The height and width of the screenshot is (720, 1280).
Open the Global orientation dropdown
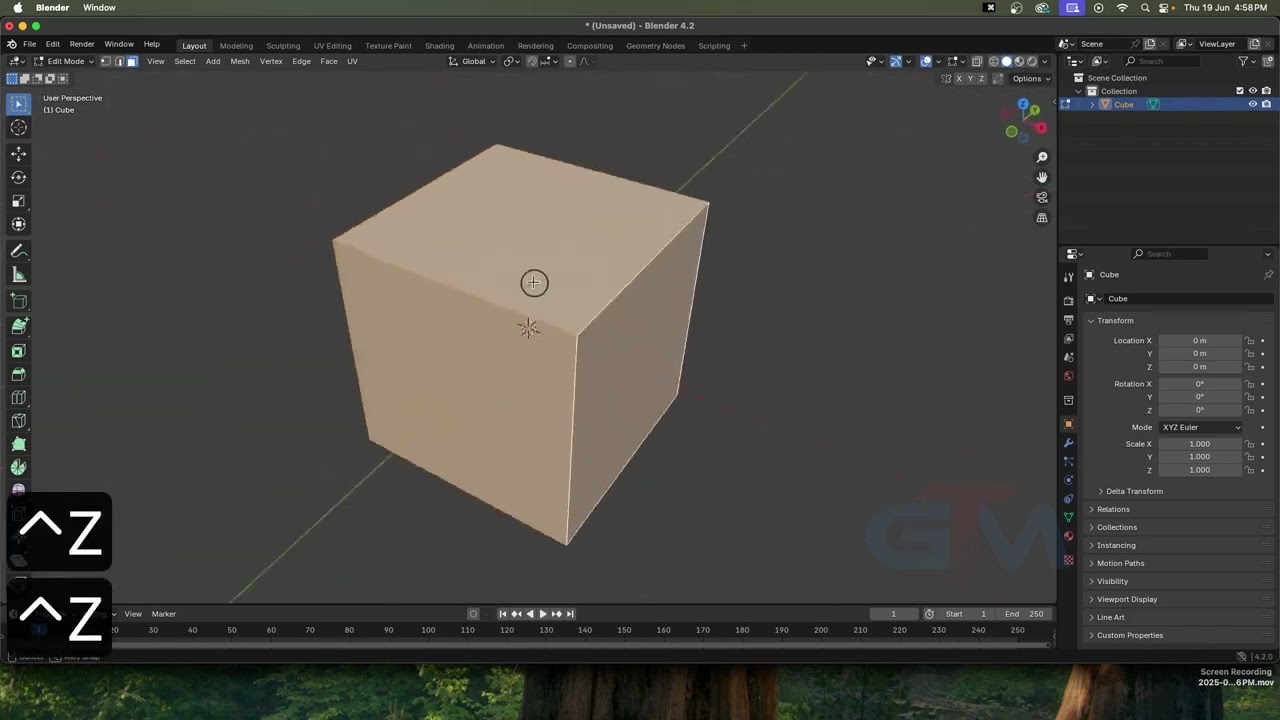pos(471,61)
